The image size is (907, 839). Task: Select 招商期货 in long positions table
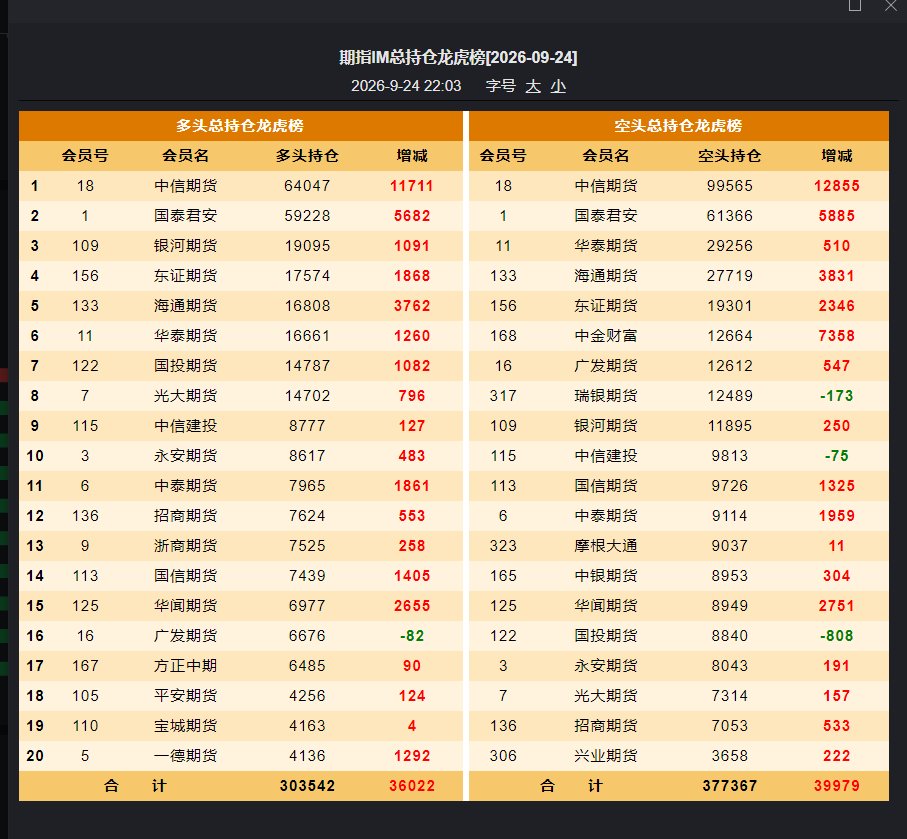click(x=186, y=516)
